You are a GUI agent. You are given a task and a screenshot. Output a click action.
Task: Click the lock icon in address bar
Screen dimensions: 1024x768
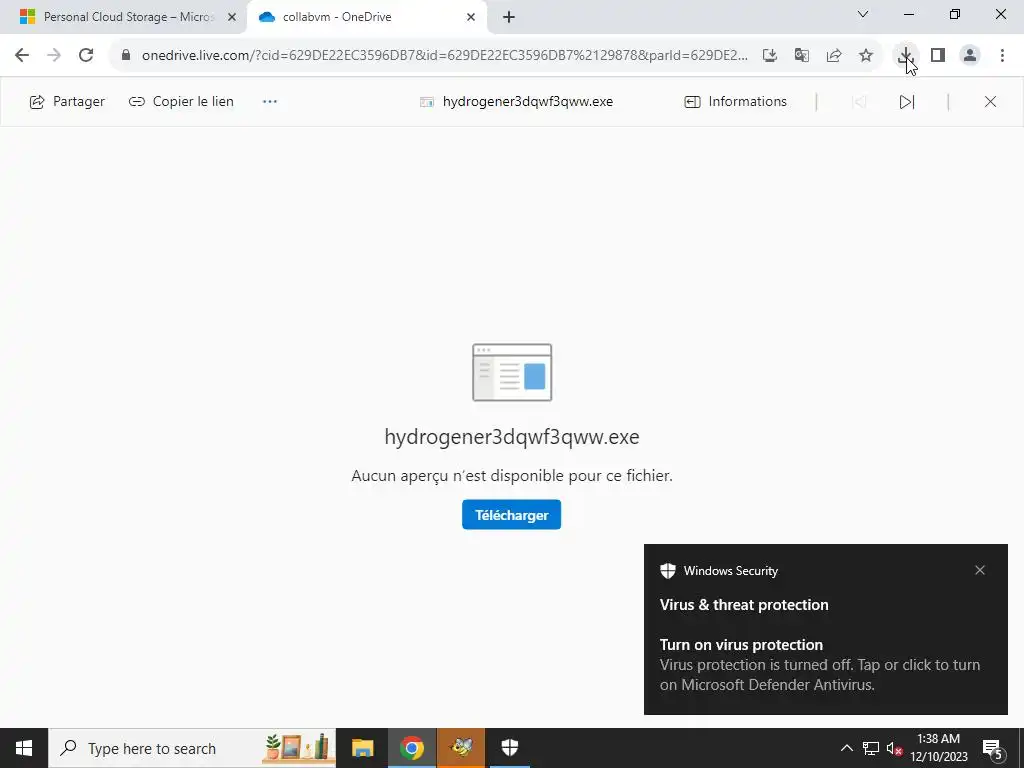pyautogui.click(x=126, y=56)
